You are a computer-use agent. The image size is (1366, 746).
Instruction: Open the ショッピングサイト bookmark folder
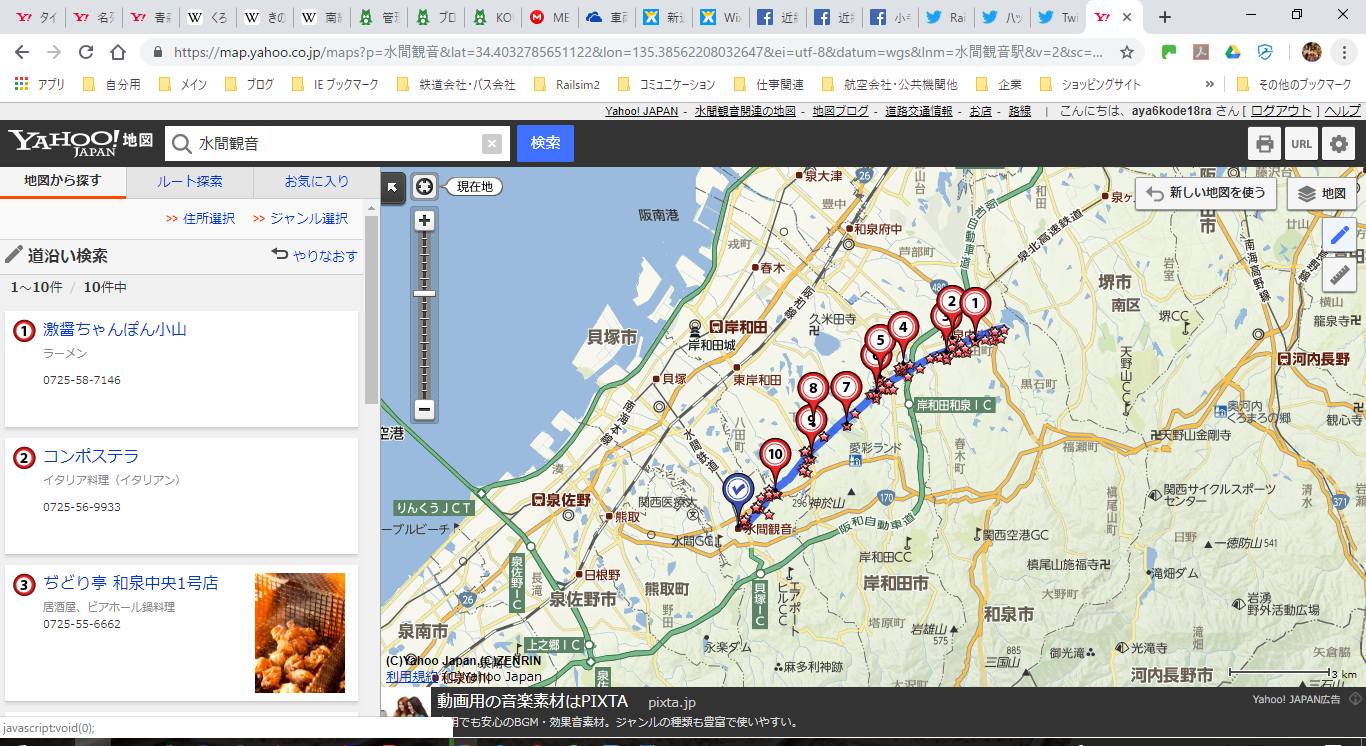pos(1091,85)
